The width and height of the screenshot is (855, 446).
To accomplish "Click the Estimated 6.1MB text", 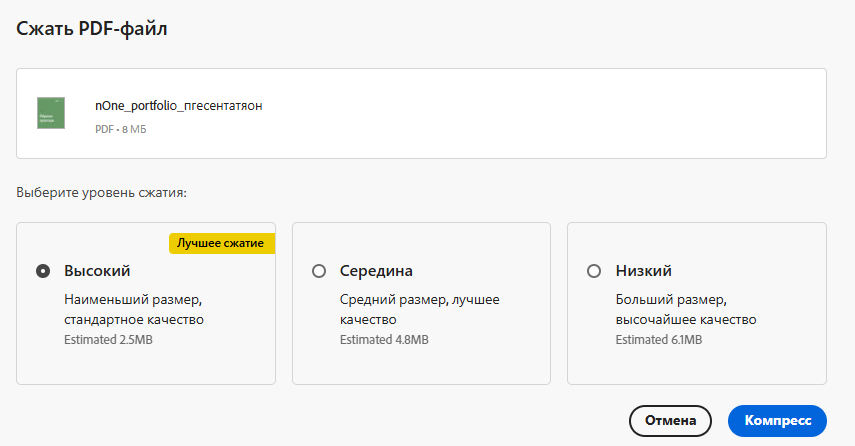I will click(658, 340).
